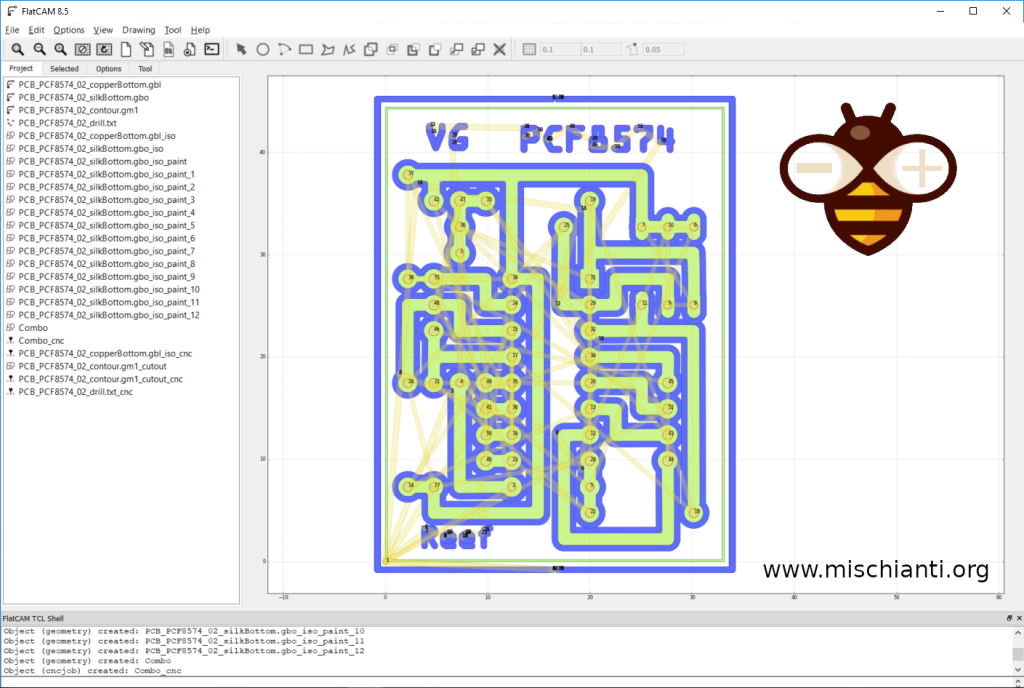Click the replot toolbar icon

pyautogui.click(x=104, y=49)
